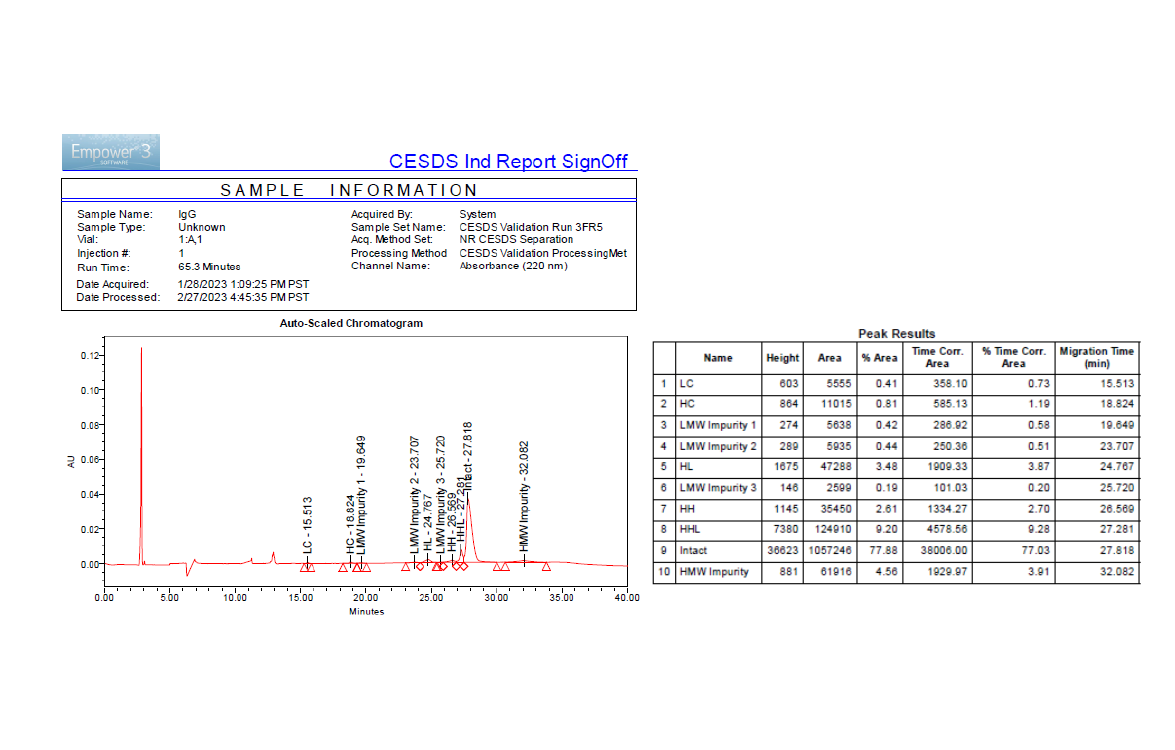This screenshot has width=1175, height=750.
Task: Click the LMW Impurity 2 - 23.707 peak label
Action: click(415, 494)
